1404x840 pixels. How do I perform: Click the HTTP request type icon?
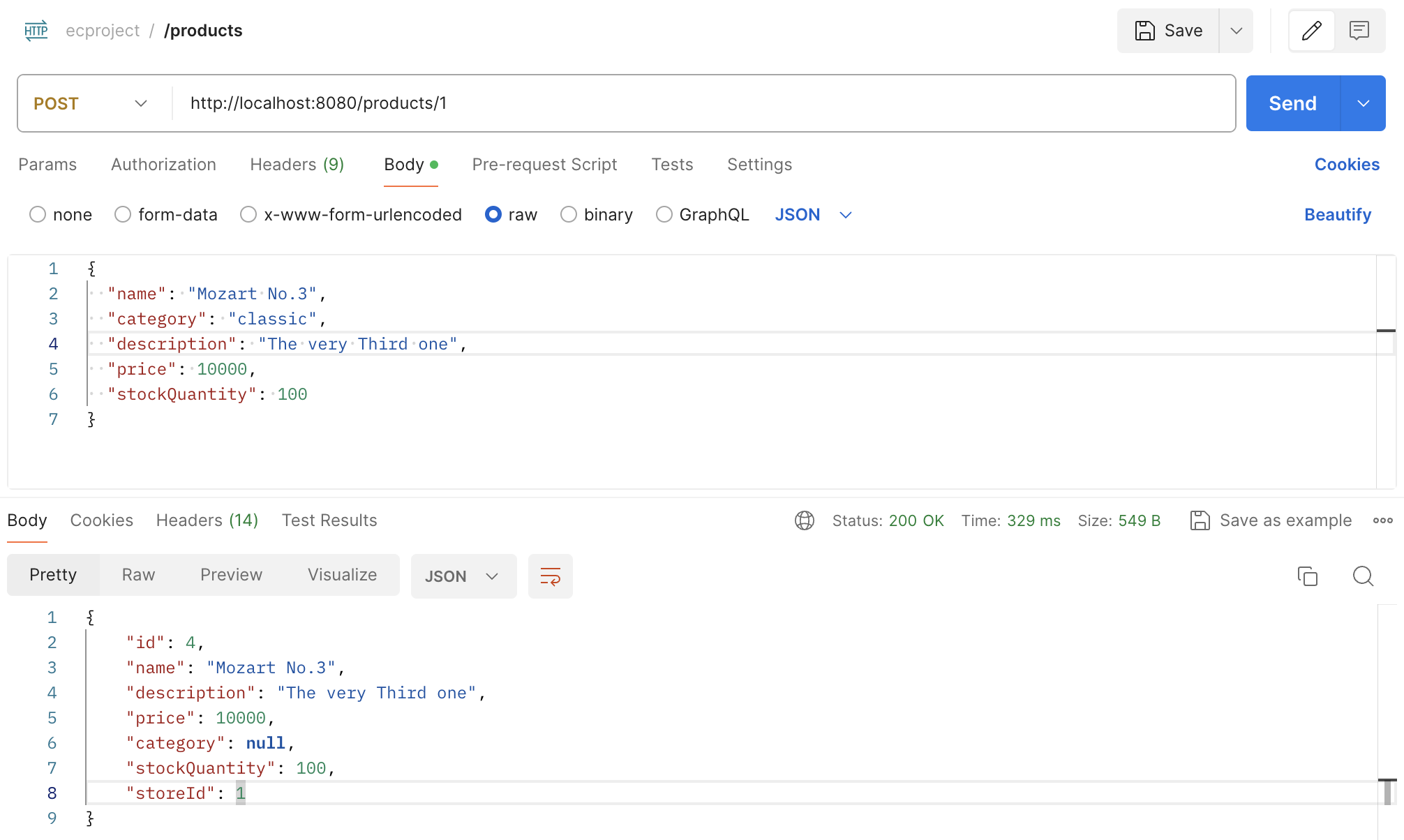click(36, 31)
